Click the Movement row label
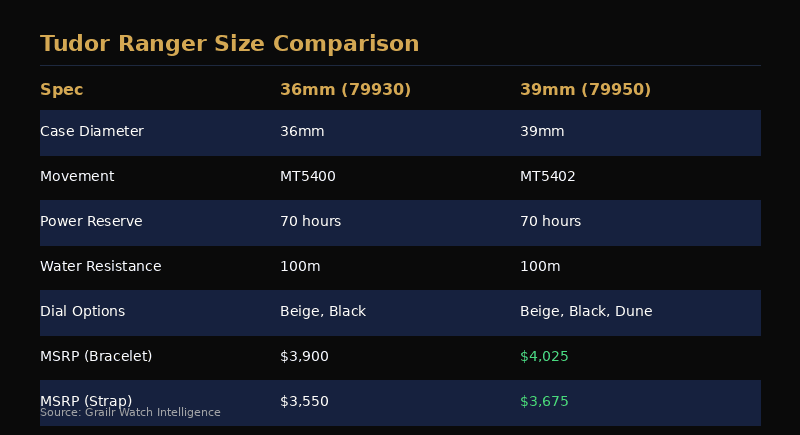 click(77, 176)
